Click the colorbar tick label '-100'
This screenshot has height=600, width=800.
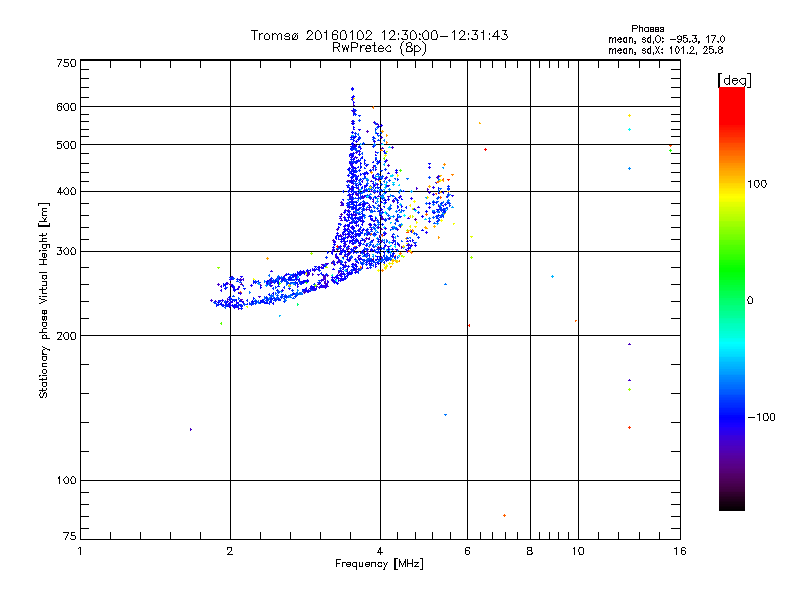[x=761, y=417]
